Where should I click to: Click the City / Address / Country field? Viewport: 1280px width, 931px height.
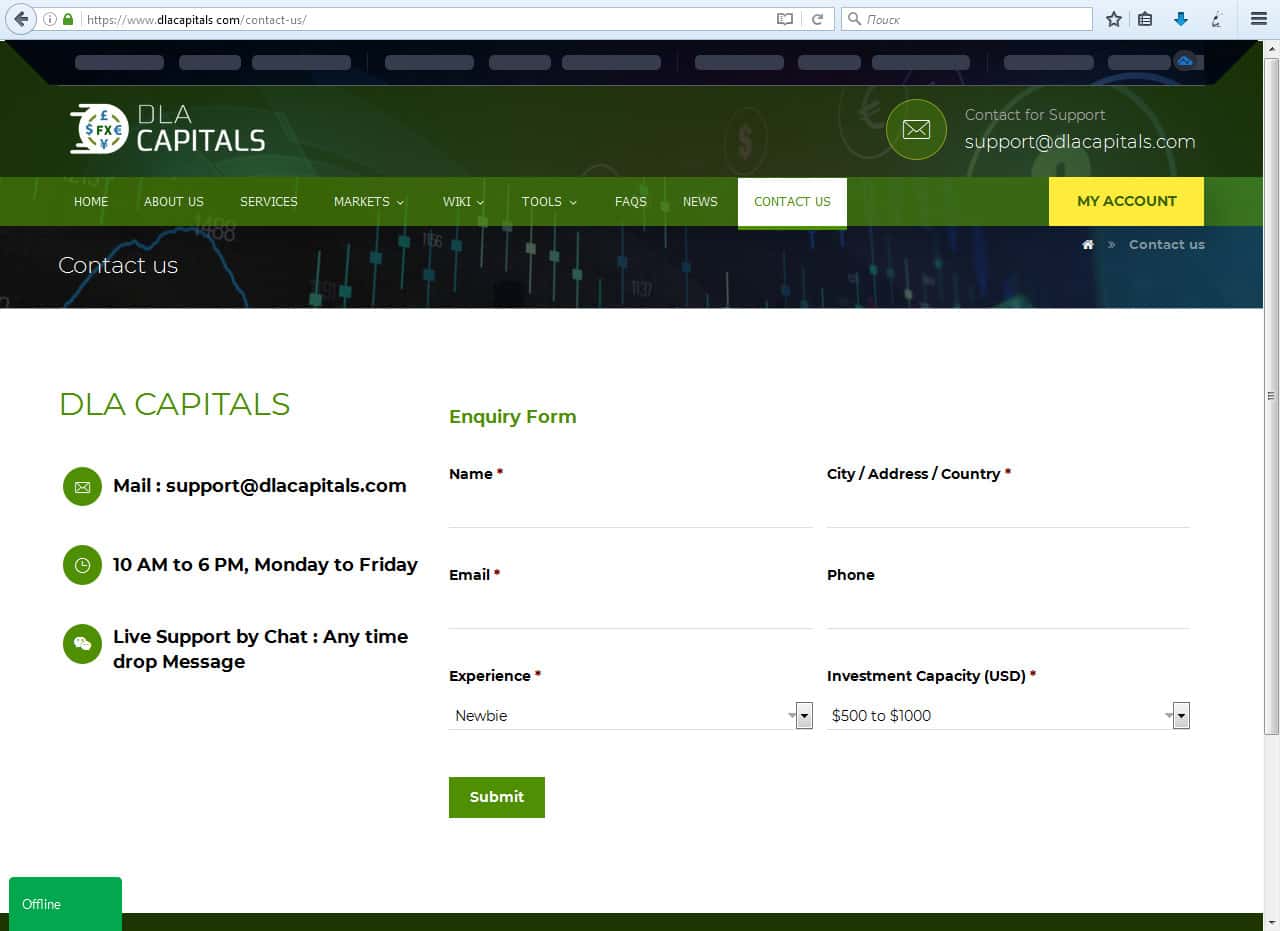[x=1008, y=509]
